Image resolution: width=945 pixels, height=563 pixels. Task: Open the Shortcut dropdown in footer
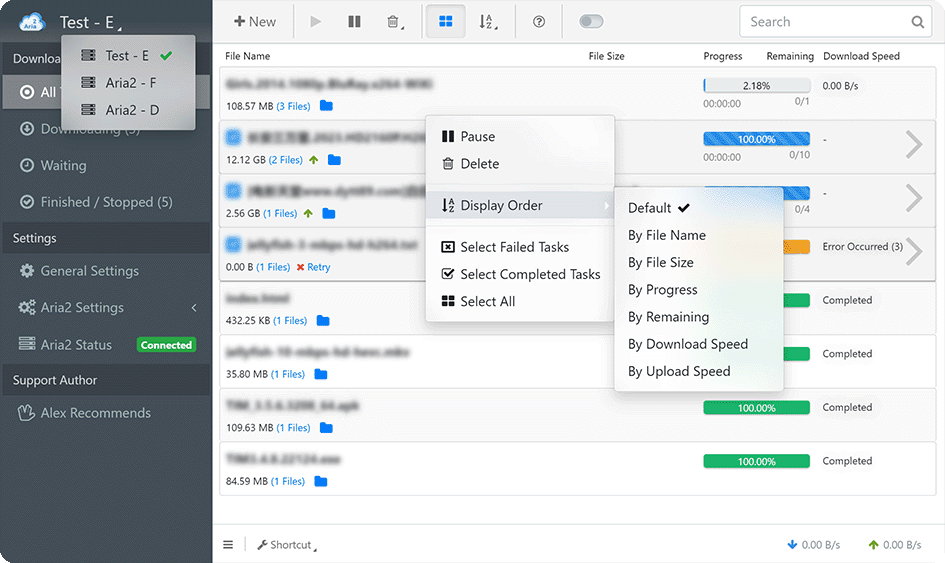(x=287, y=545)
